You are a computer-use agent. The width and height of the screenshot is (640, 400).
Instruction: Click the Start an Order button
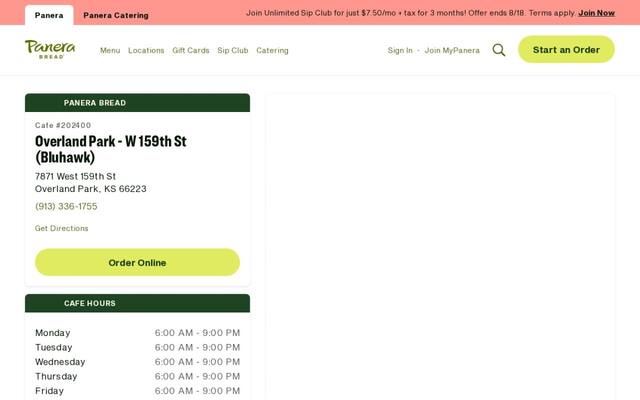click(x=566, y=49)
